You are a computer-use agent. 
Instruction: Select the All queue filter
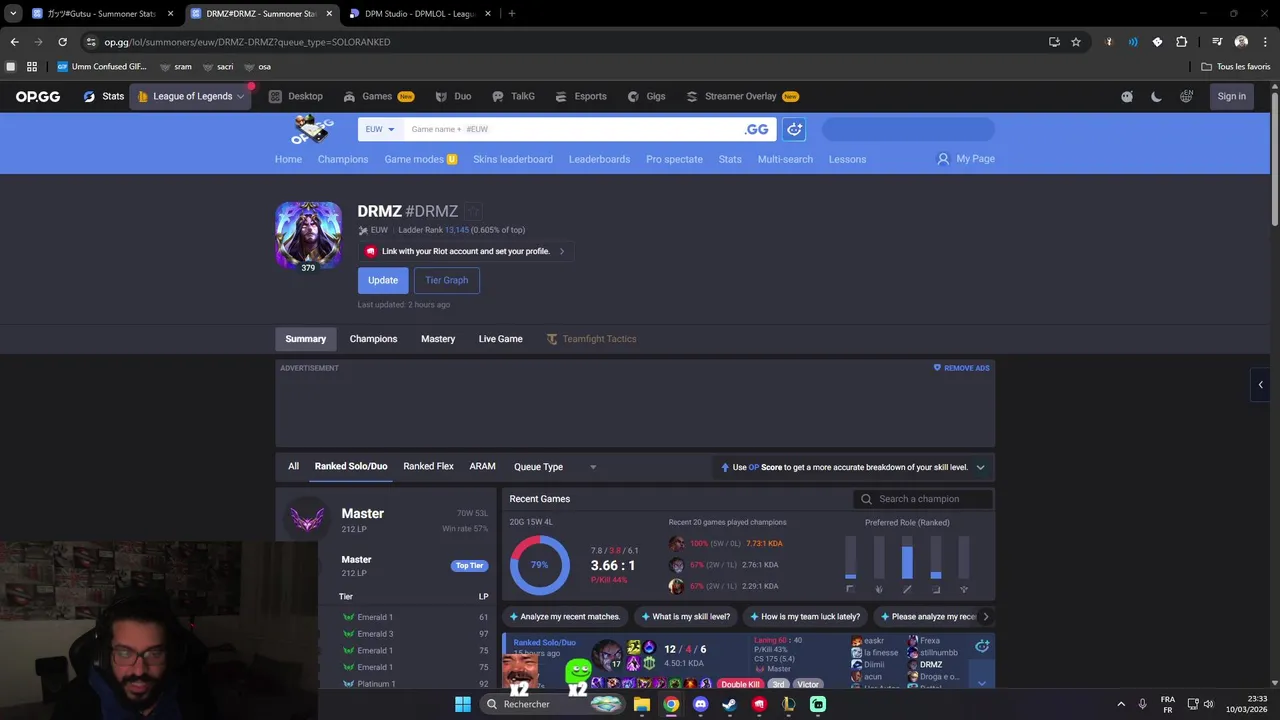tap(293, 466)
